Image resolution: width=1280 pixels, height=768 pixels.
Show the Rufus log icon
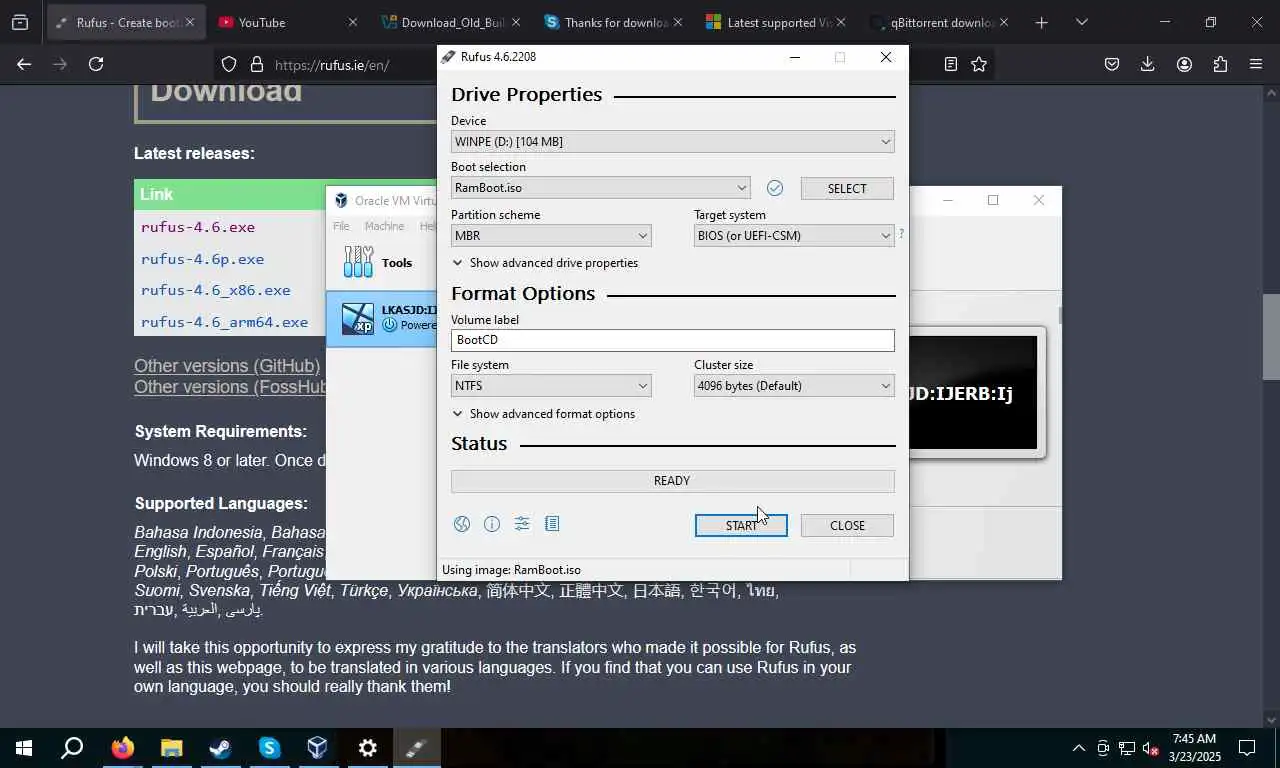552,524
